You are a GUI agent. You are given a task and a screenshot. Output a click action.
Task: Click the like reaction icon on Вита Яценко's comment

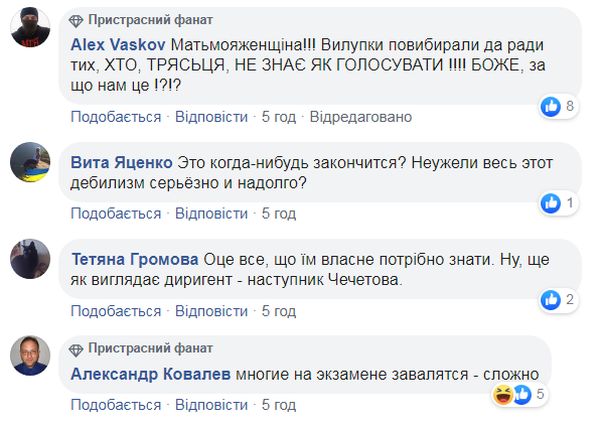pyautogui.click(x=551, y=203)
